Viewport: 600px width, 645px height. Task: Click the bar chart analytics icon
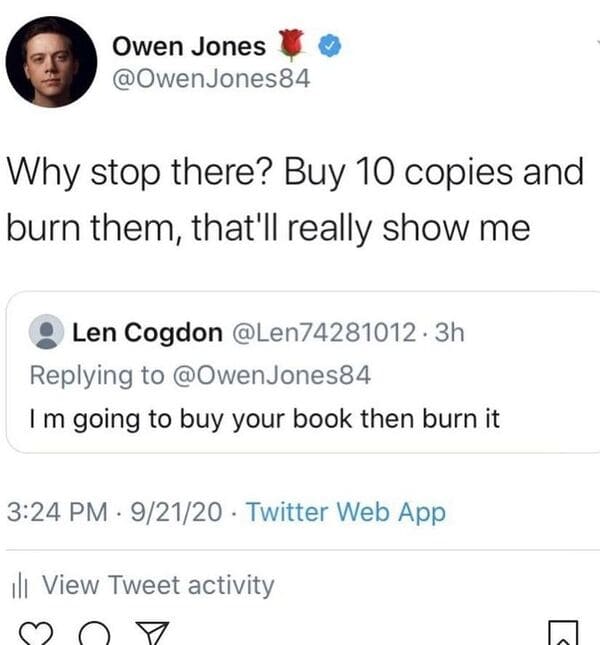point(20,586)
